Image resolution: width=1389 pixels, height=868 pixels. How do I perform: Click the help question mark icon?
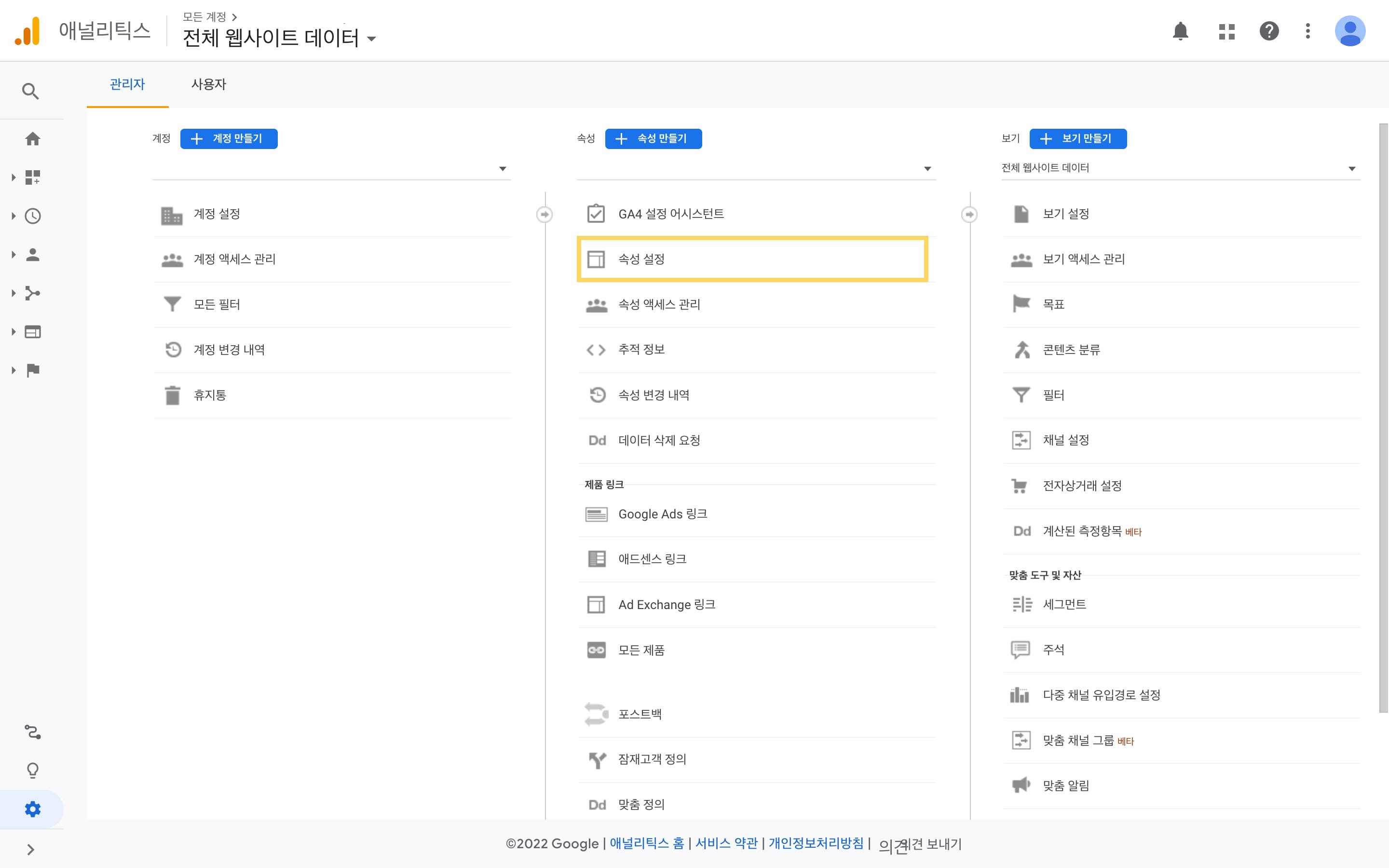[1268, 31]
